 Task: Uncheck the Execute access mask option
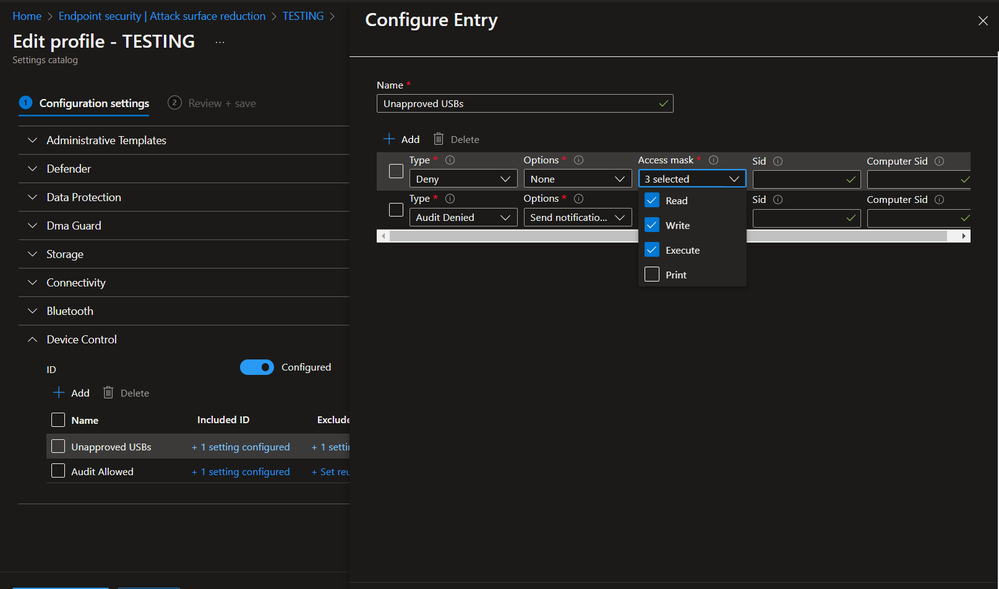[x=652, y=250]
